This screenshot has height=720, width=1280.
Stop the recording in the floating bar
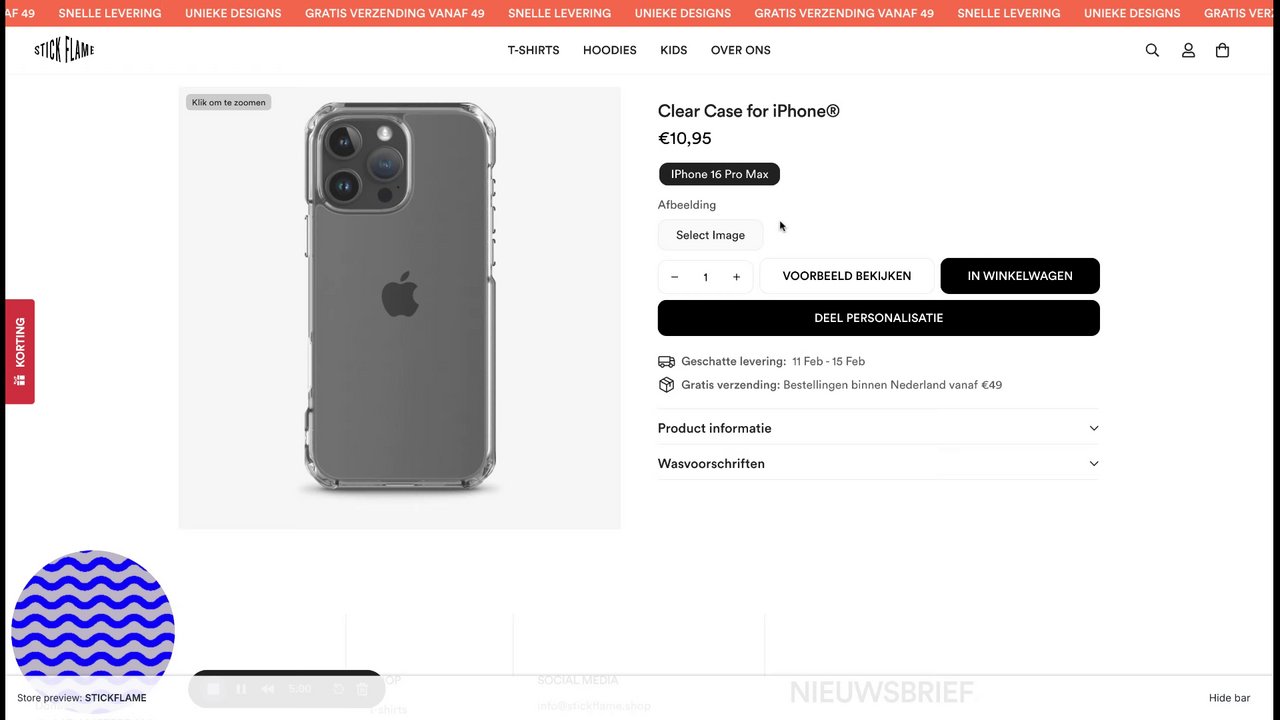point(213,689)
